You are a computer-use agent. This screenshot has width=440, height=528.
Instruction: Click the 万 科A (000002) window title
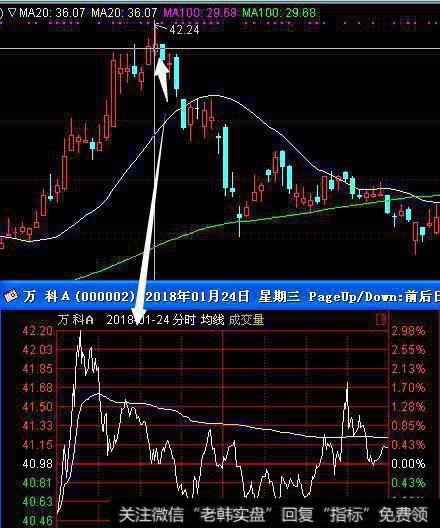click(x=79, y=296)
